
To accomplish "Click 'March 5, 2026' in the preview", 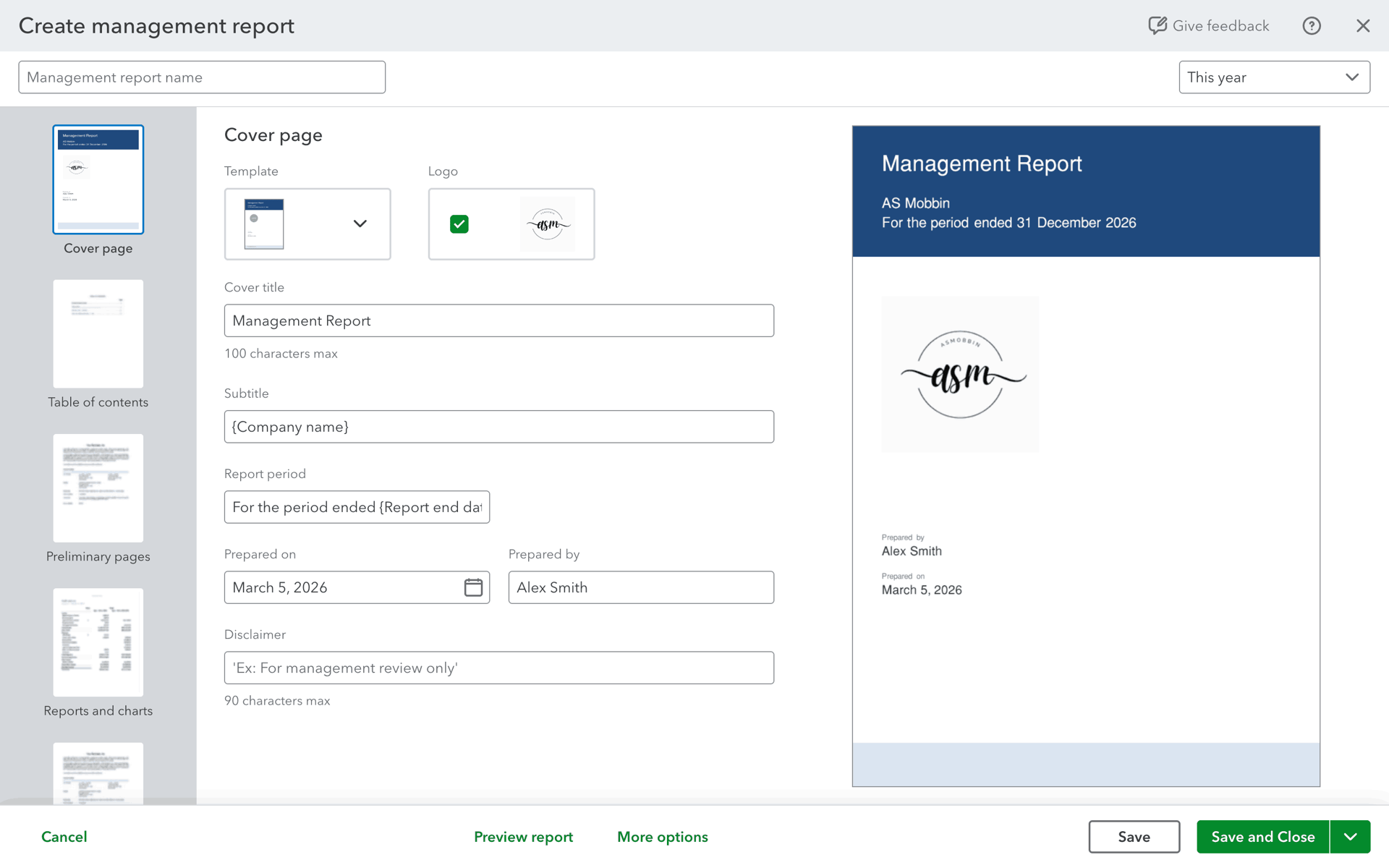I will [x=922, y=590].
